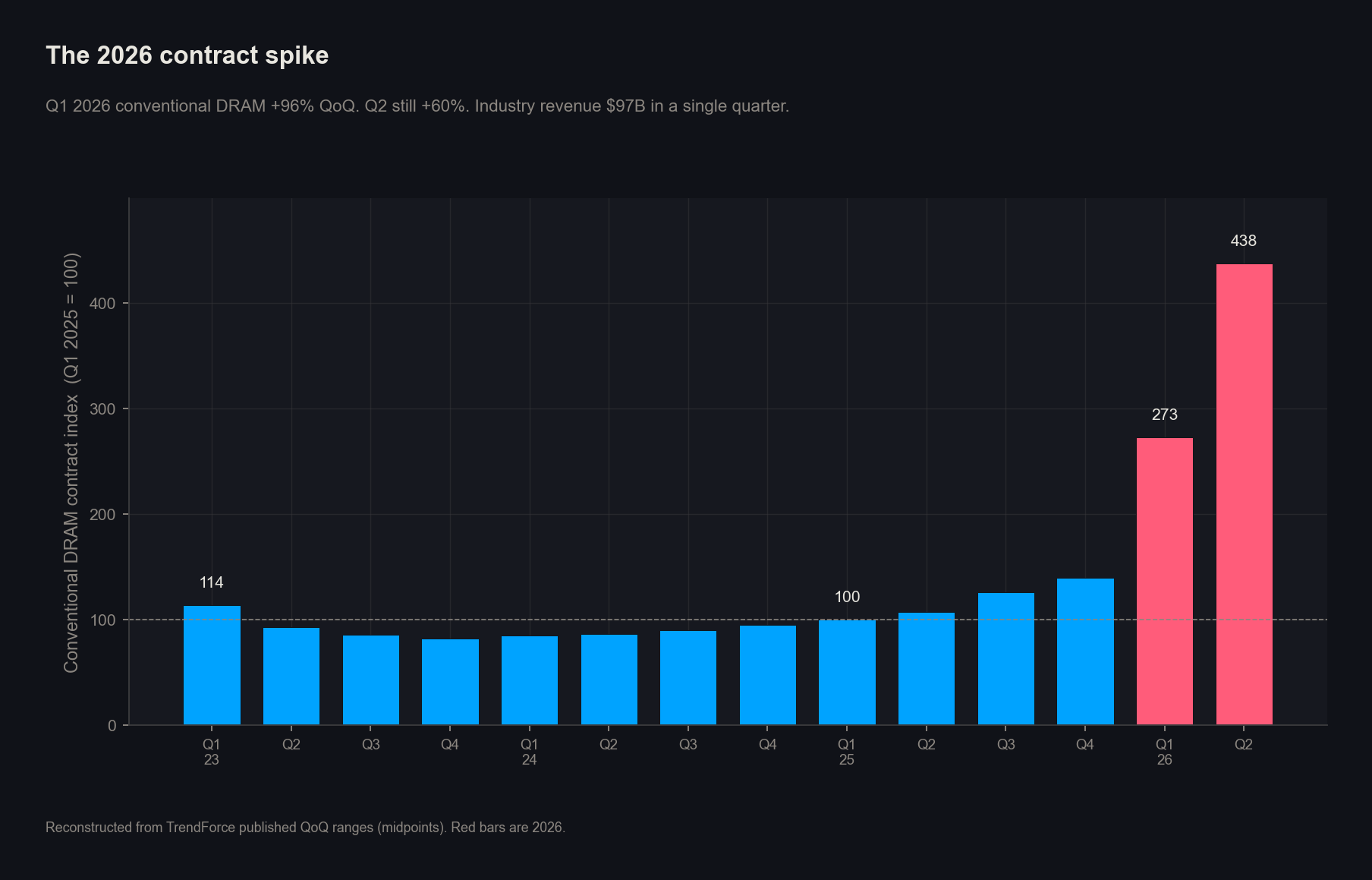This screenshot has height=880, width=1372.
Task: Click the blue Q3 2025 bar
Action: tap(1005, 659)
